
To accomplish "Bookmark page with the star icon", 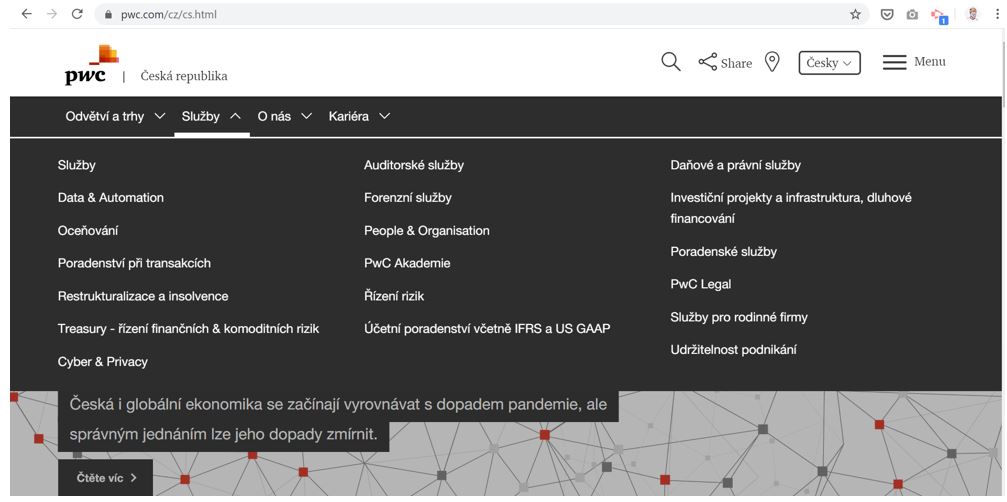I will click(855, 14).
